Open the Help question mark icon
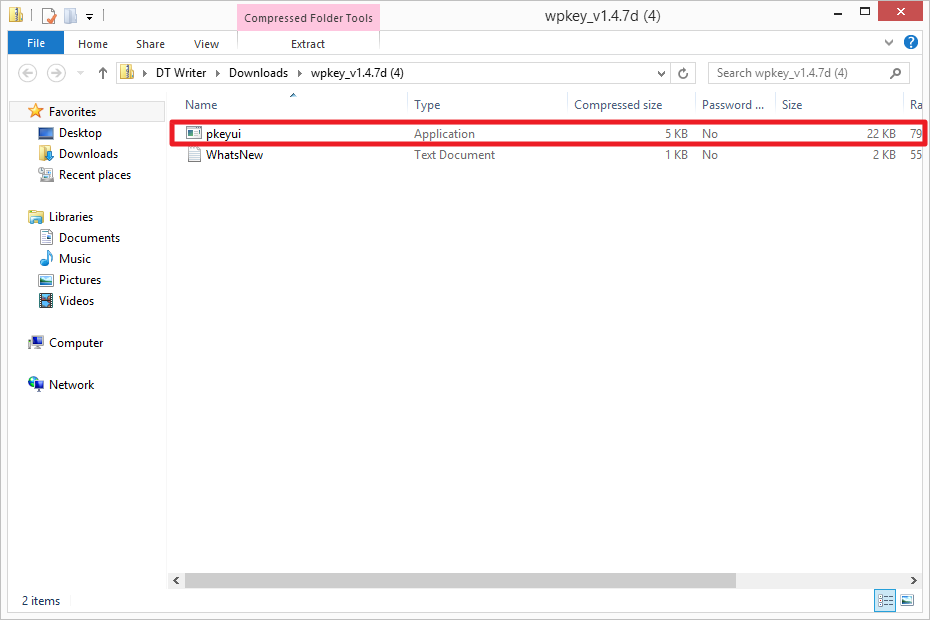The height and width of the screenshot is (620, 930). 910,42
